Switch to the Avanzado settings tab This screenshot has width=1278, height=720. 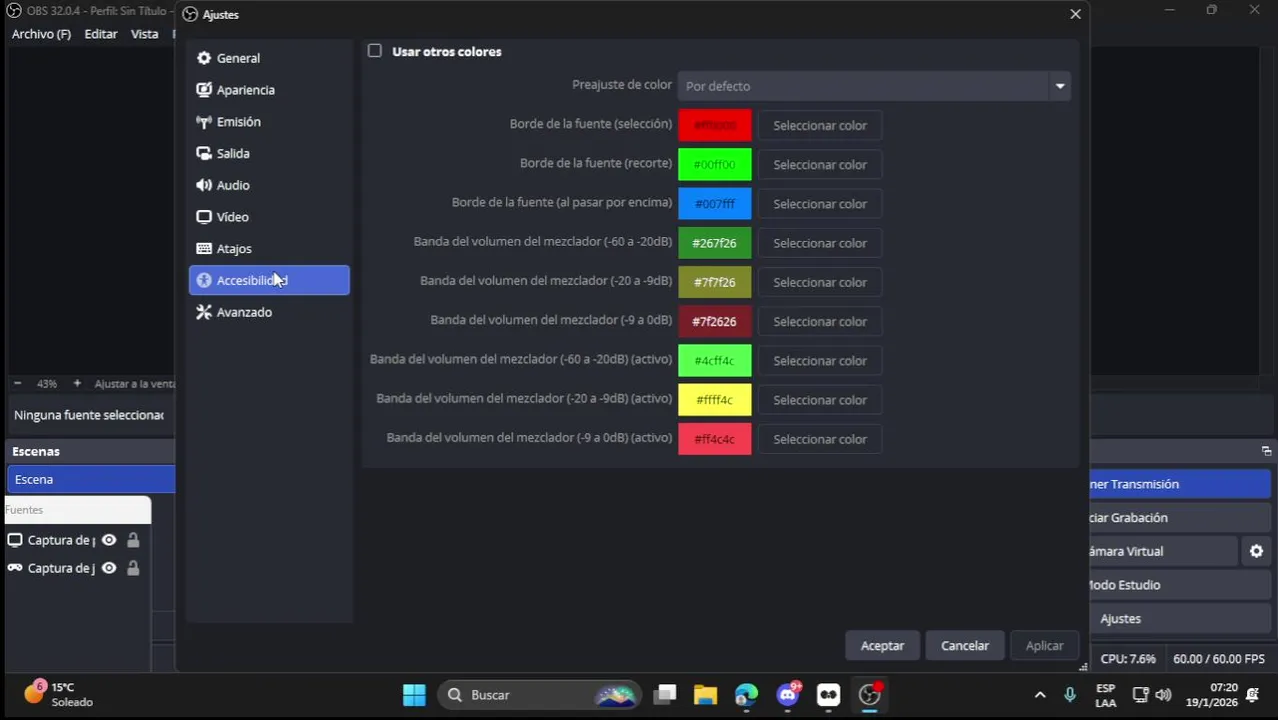click(269, 312)
